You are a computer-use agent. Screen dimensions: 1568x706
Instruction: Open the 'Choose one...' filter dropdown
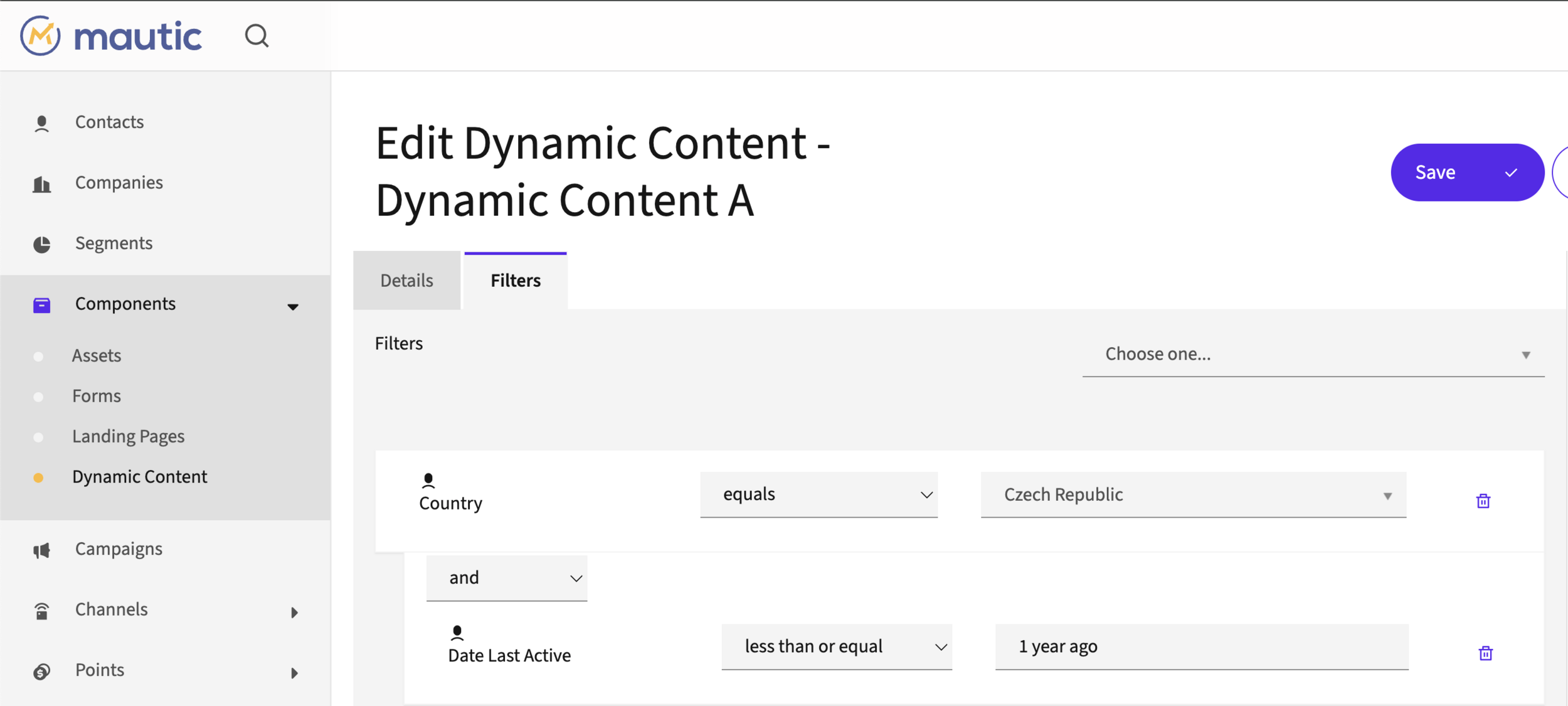1313,355
